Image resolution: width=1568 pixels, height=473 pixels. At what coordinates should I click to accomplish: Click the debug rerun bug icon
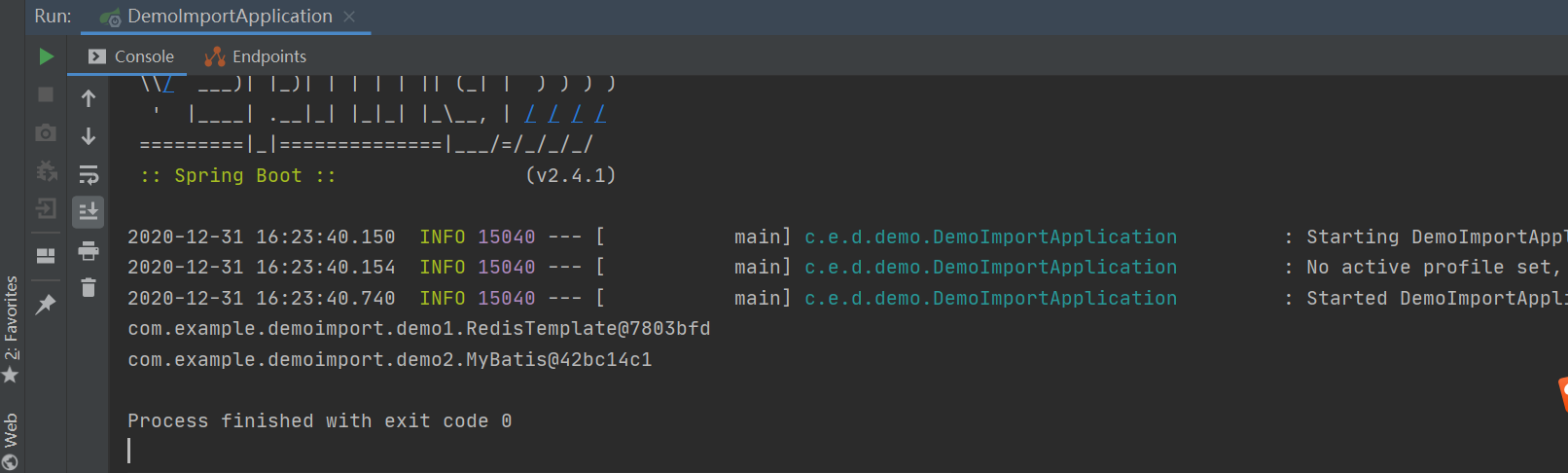[46, 170]
